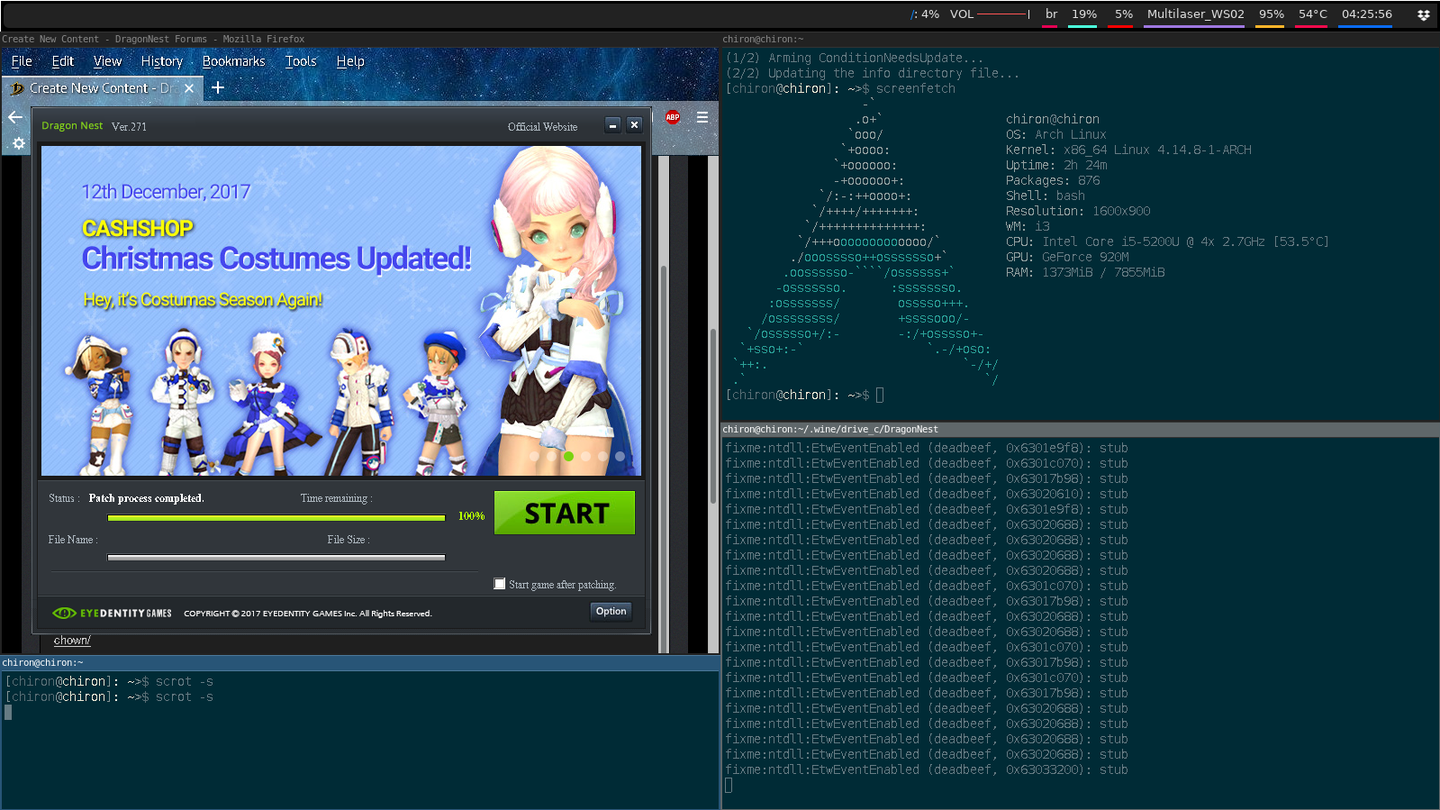Click the 04:25:56 clock in status bar
The height and width of the screenshot is (810, 1440).
1366,15
